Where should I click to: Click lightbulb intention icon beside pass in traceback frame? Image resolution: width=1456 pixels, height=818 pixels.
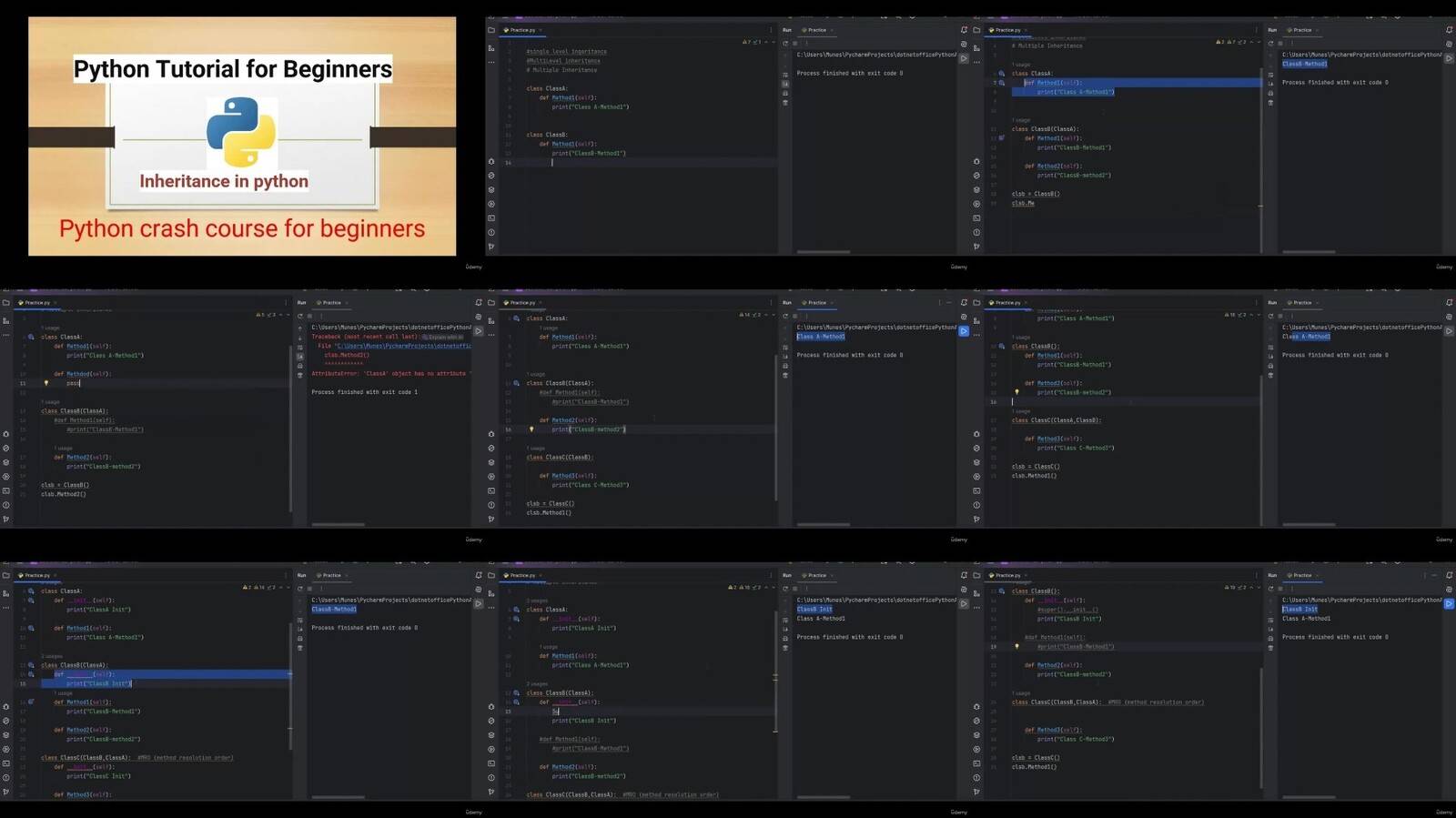click(45, 383)
